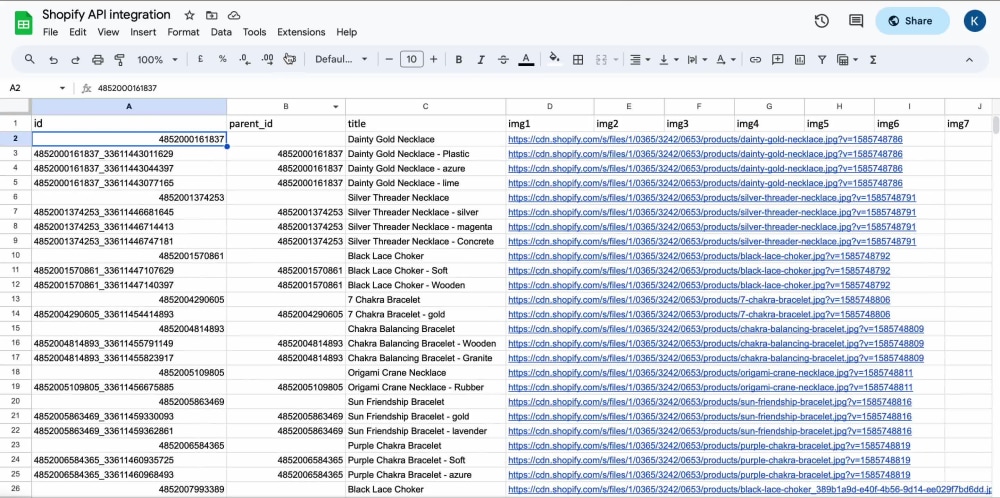Format as percent
The height and width of the screenshot is (498, 1000).
point(223,59)
